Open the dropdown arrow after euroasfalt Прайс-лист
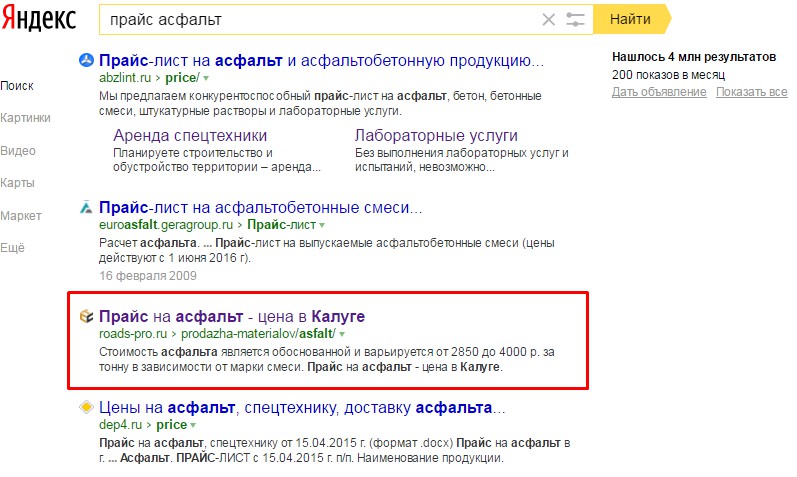 click(322, 225)
